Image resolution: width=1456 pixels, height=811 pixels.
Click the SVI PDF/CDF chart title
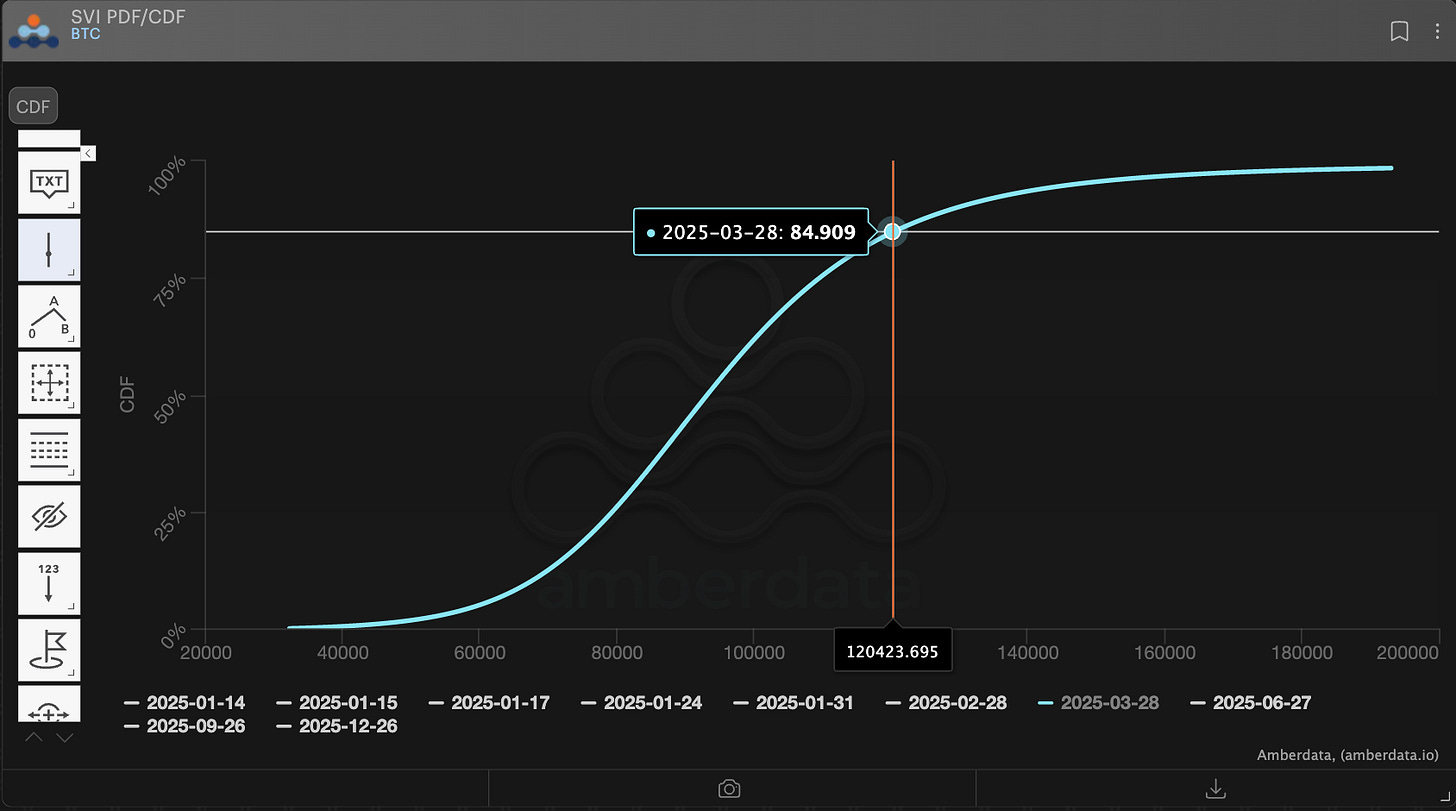(x=128, y=17)
